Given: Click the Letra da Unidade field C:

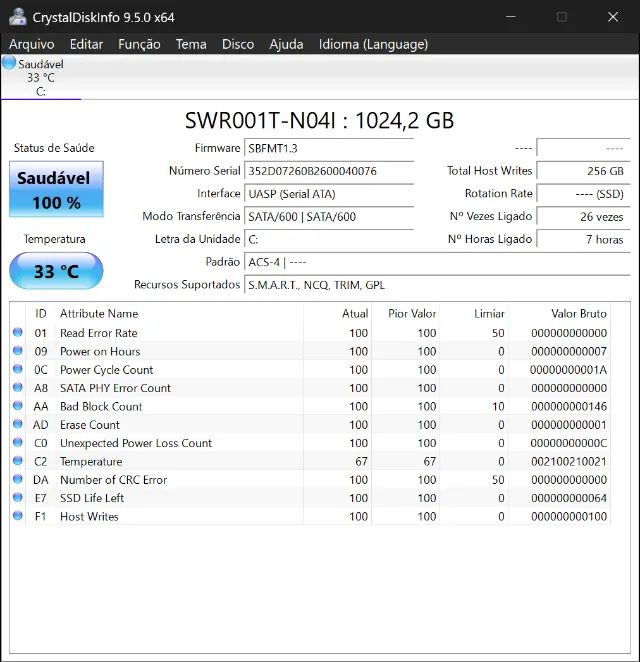Looking at the screenshot, I should (x=329, y=239).
